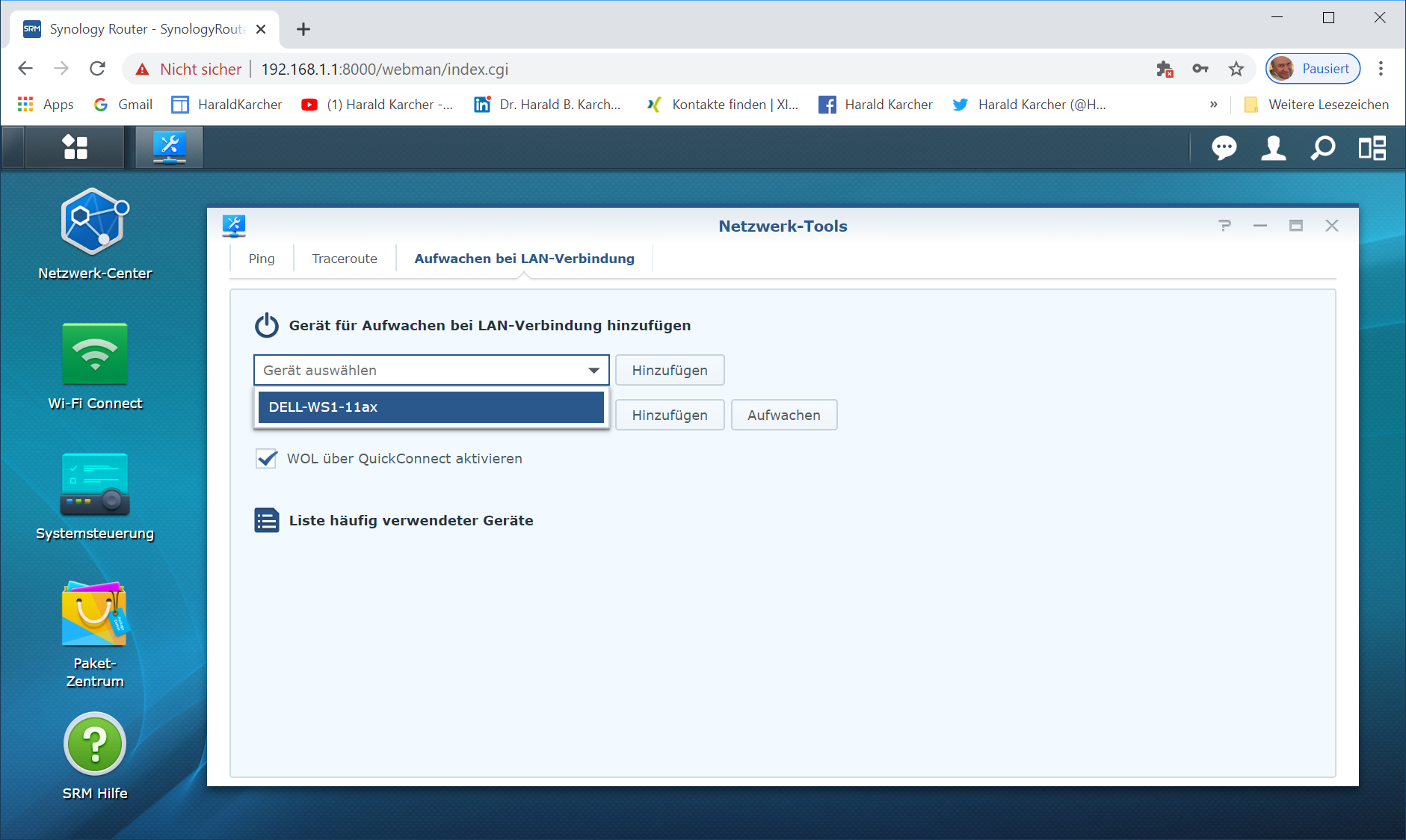Click Hinzufügen next to device dropdown

click(x=669, y=371)
